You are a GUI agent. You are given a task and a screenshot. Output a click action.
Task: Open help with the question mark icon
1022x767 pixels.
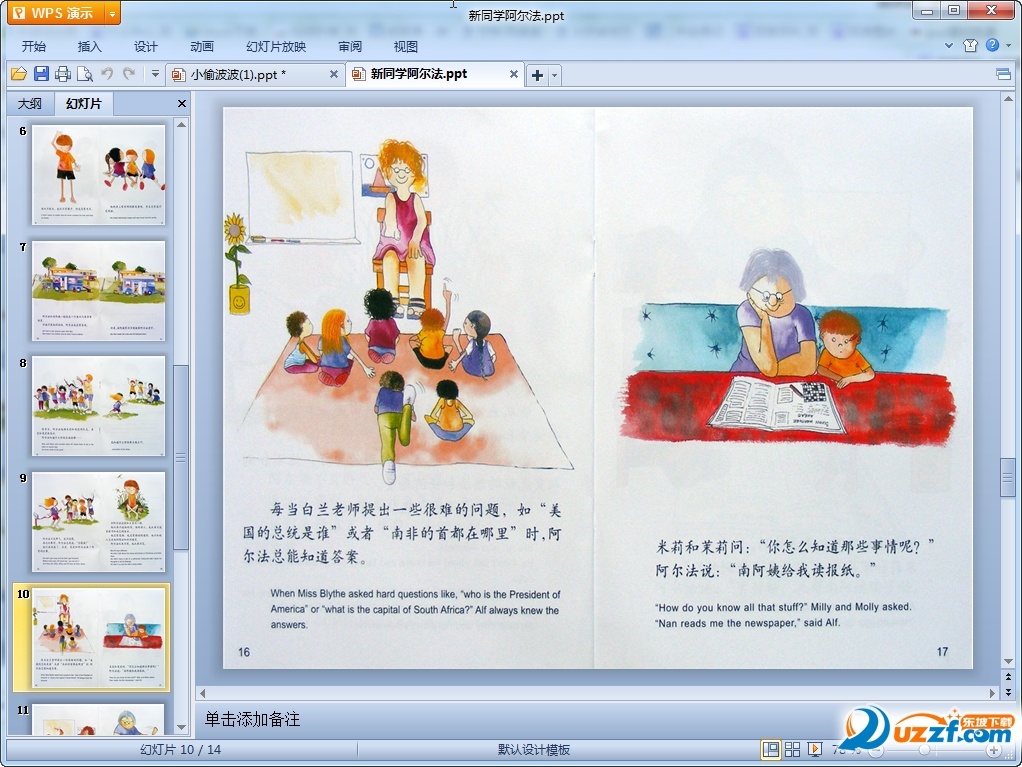(992, 45)
